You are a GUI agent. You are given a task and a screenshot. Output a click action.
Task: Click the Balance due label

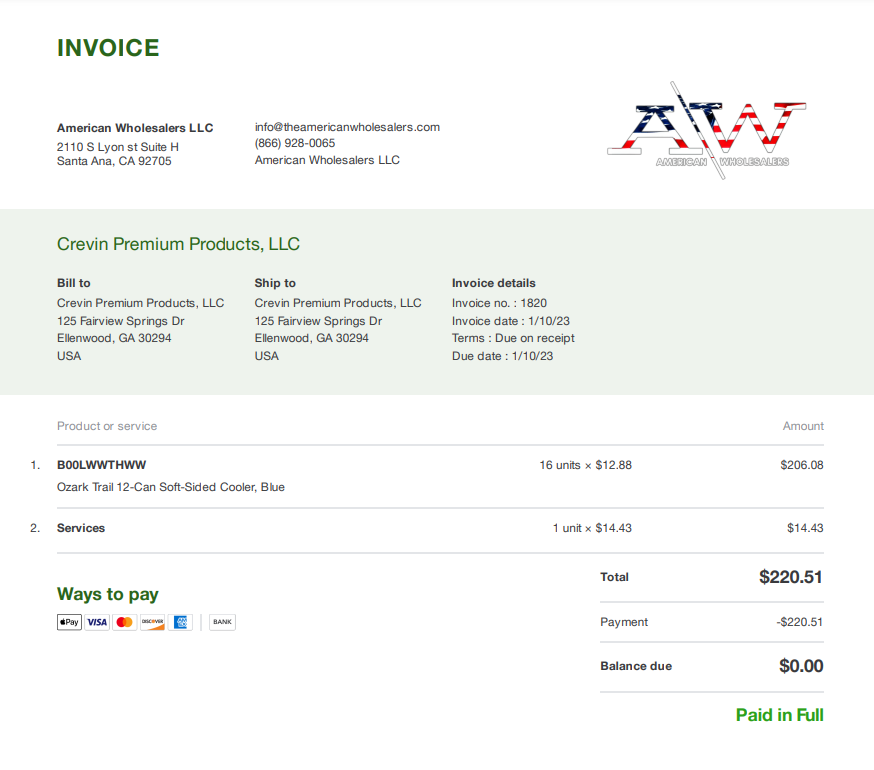(x=636, y=666)
